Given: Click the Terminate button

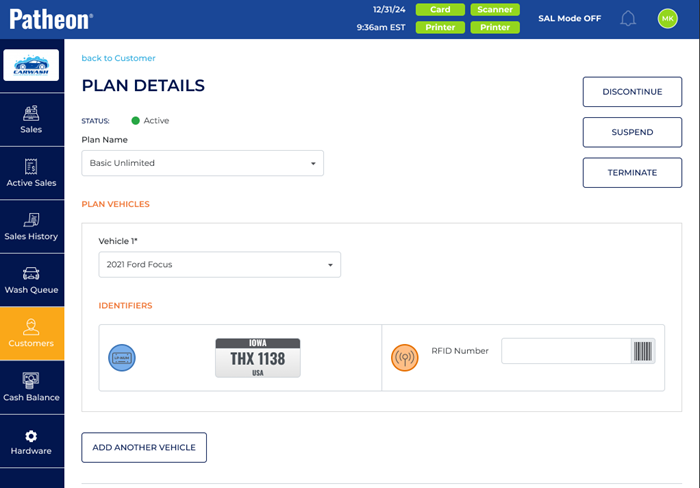Looking at the screenshot, I should click(632, 172).
